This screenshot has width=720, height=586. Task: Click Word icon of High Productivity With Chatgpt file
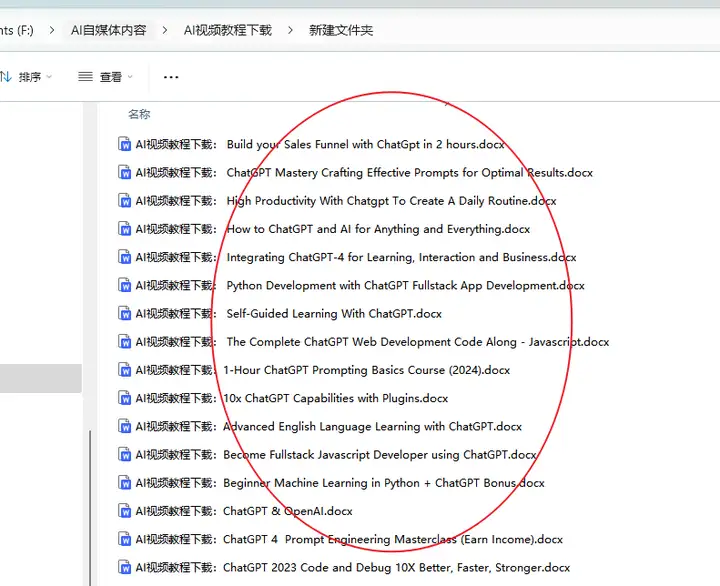[124, 201]
